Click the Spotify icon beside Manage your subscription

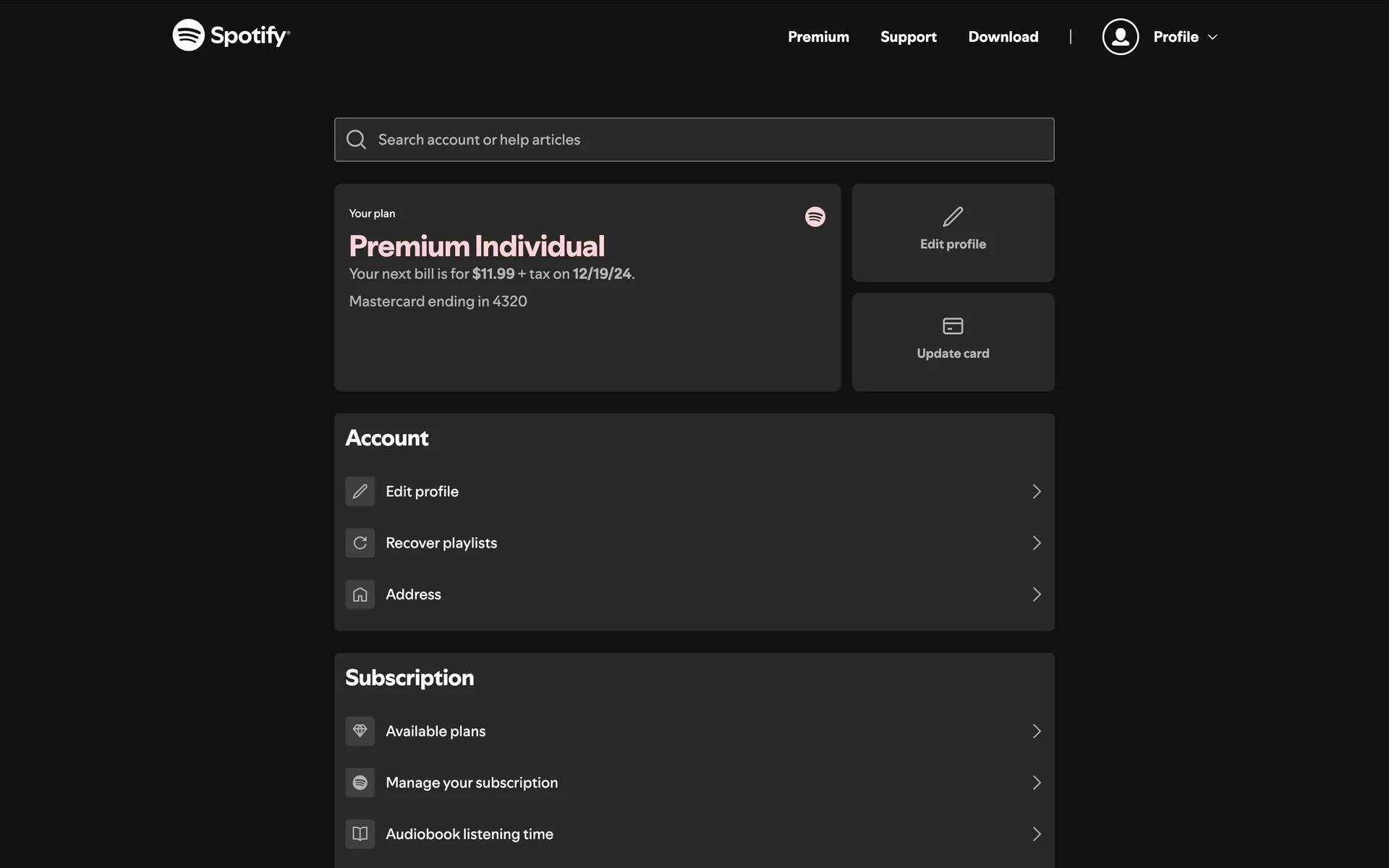point(360,782)
